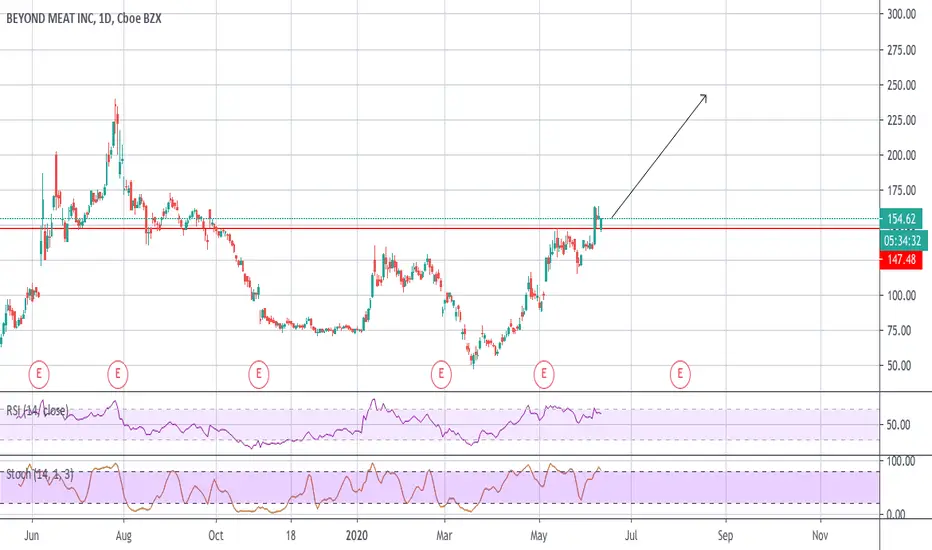Viewport: 932px width, 550px height.
Task: Click the earnings marker near August
Action: point(118,374)
